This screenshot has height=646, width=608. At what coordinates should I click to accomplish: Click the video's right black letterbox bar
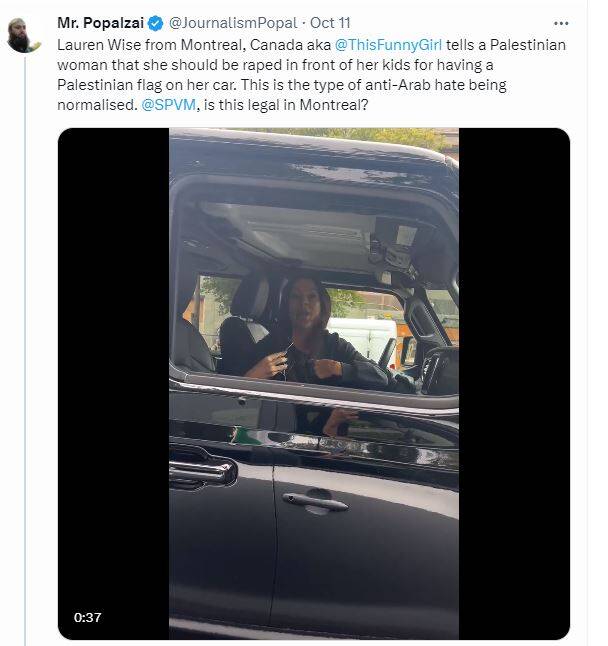pyautogui.click(x=514, y=380)
